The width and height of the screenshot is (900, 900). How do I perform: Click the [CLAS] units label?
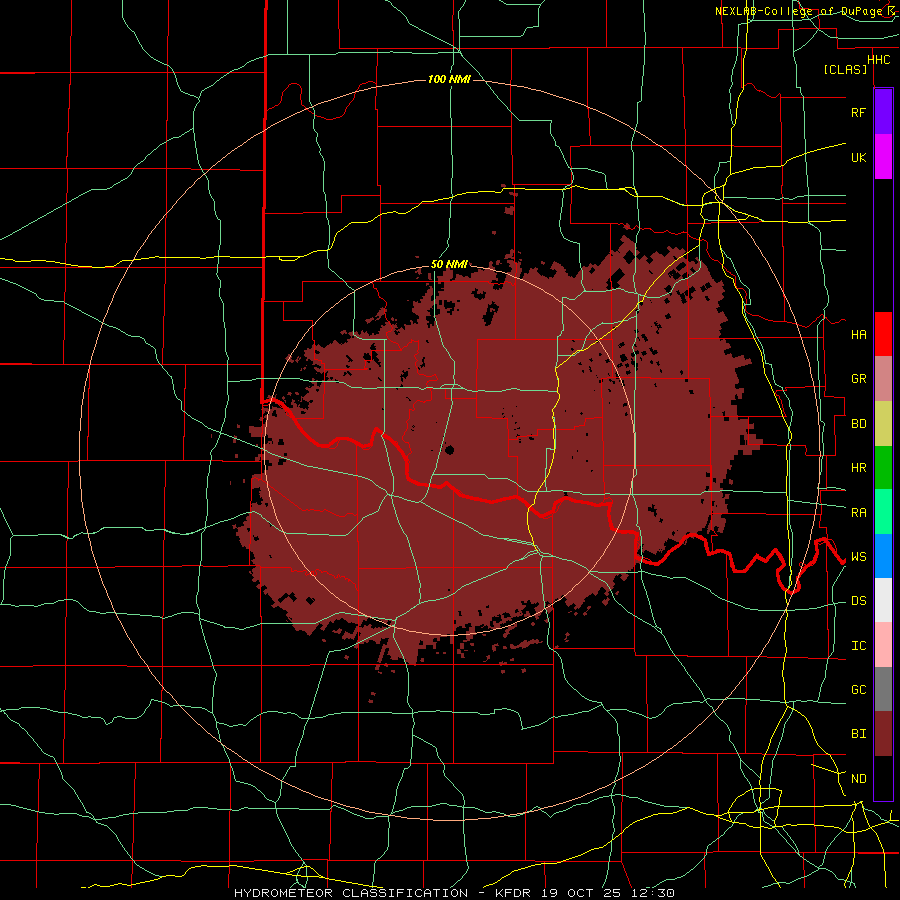(x=845, y=69)
